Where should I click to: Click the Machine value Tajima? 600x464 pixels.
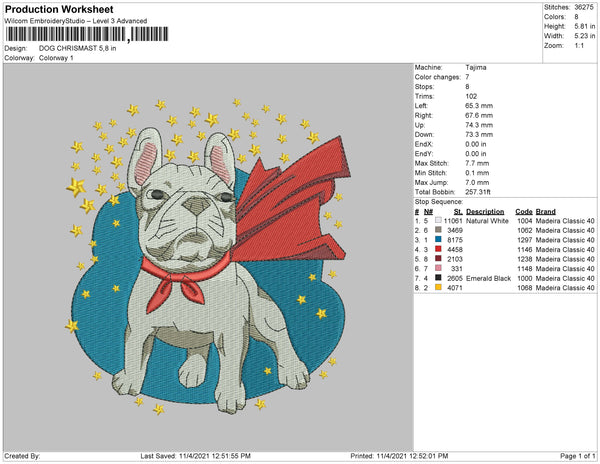point(476,67)
